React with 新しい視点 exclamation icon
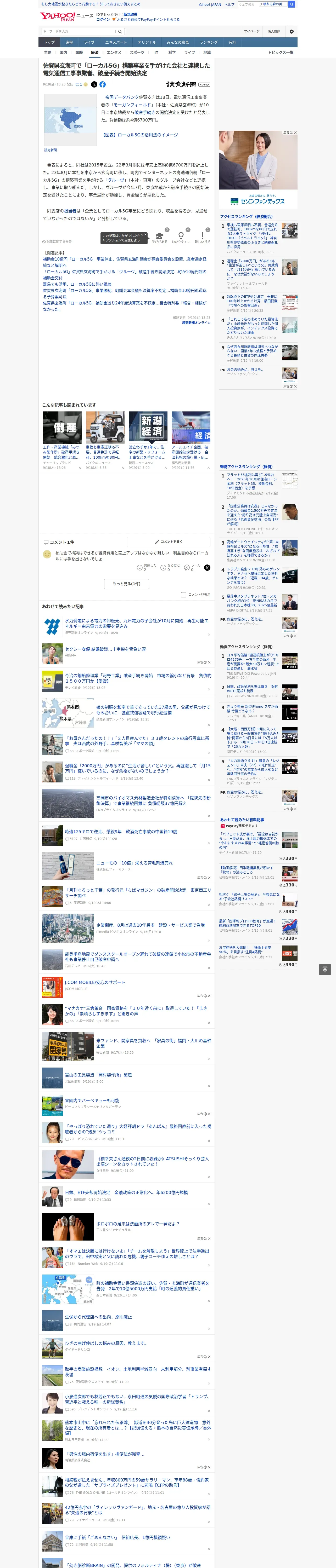The image size is (336, 1568). (x=203, y=237)
